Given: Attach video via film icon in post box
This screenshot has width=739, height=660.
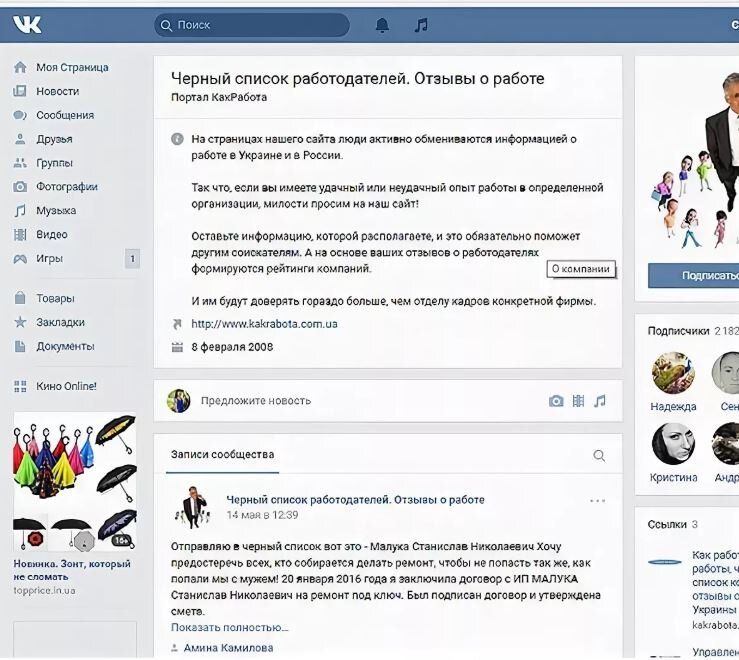Looking at the screenshot, I should pos(578,401).
